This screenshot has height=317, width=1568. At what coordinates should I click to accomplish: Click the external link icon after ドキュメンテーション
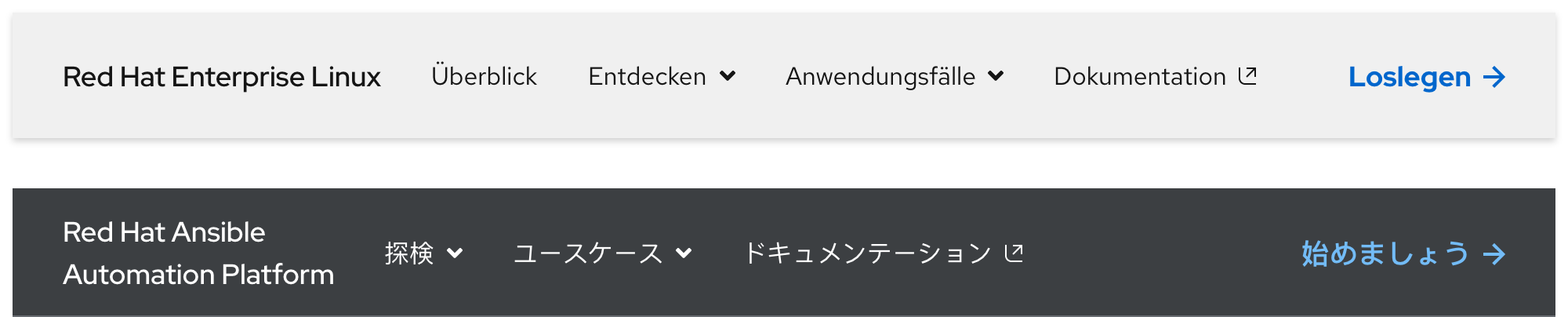(1014, 253)
